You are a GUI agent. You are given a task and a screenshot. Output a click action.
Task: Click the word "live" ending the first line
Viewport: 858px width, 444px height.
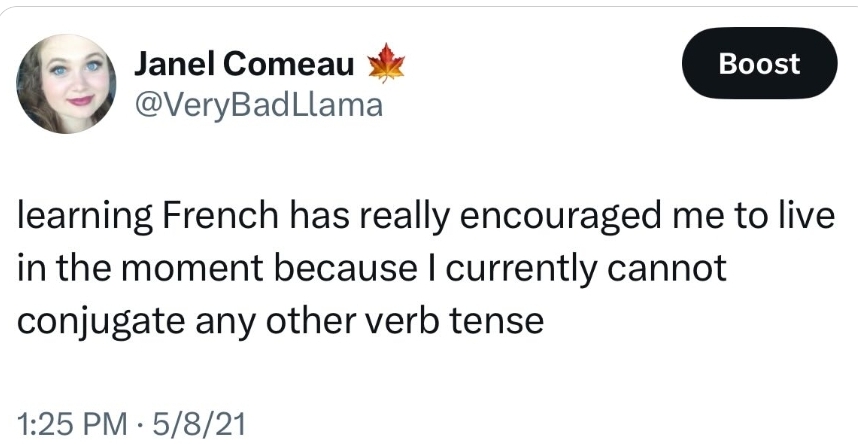pos(813,217)
